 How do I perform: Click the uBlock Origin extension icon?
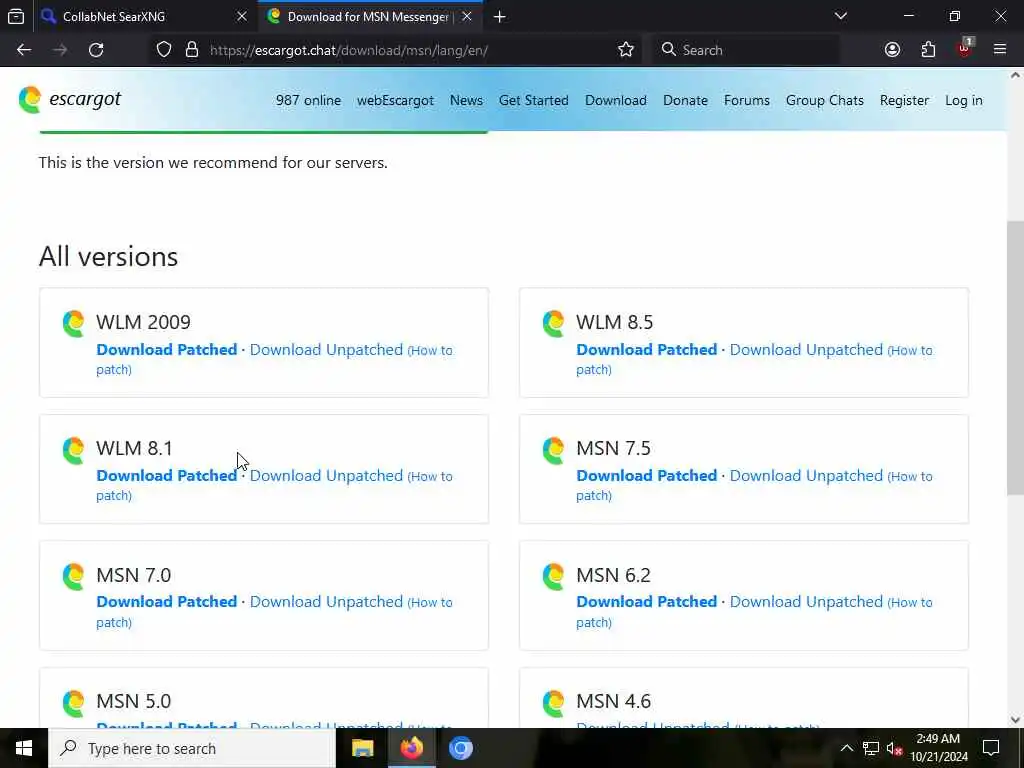(965, 48)
